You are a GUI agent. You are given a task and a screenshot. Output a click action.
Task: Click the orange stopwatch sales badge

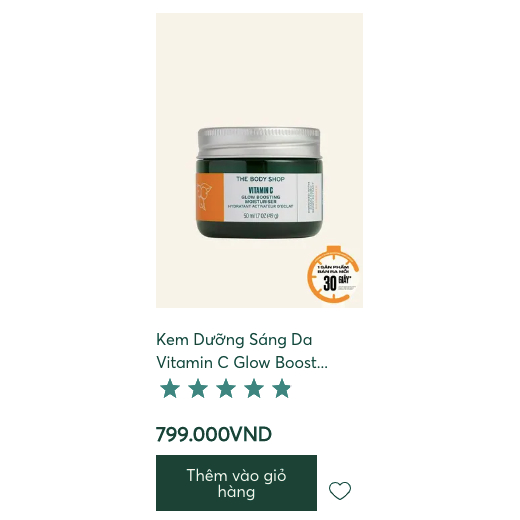[333, 274]
